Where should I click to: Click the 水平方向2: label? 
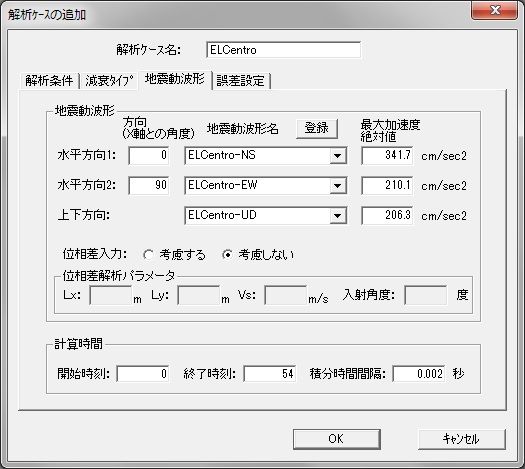(87, 185)
